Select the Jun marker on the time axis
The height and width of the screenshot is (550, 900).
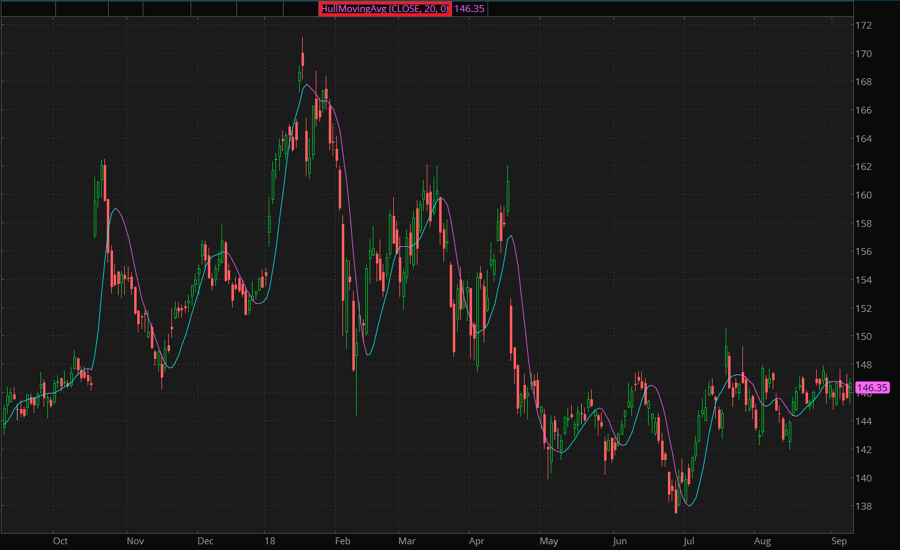coord(620,541)
